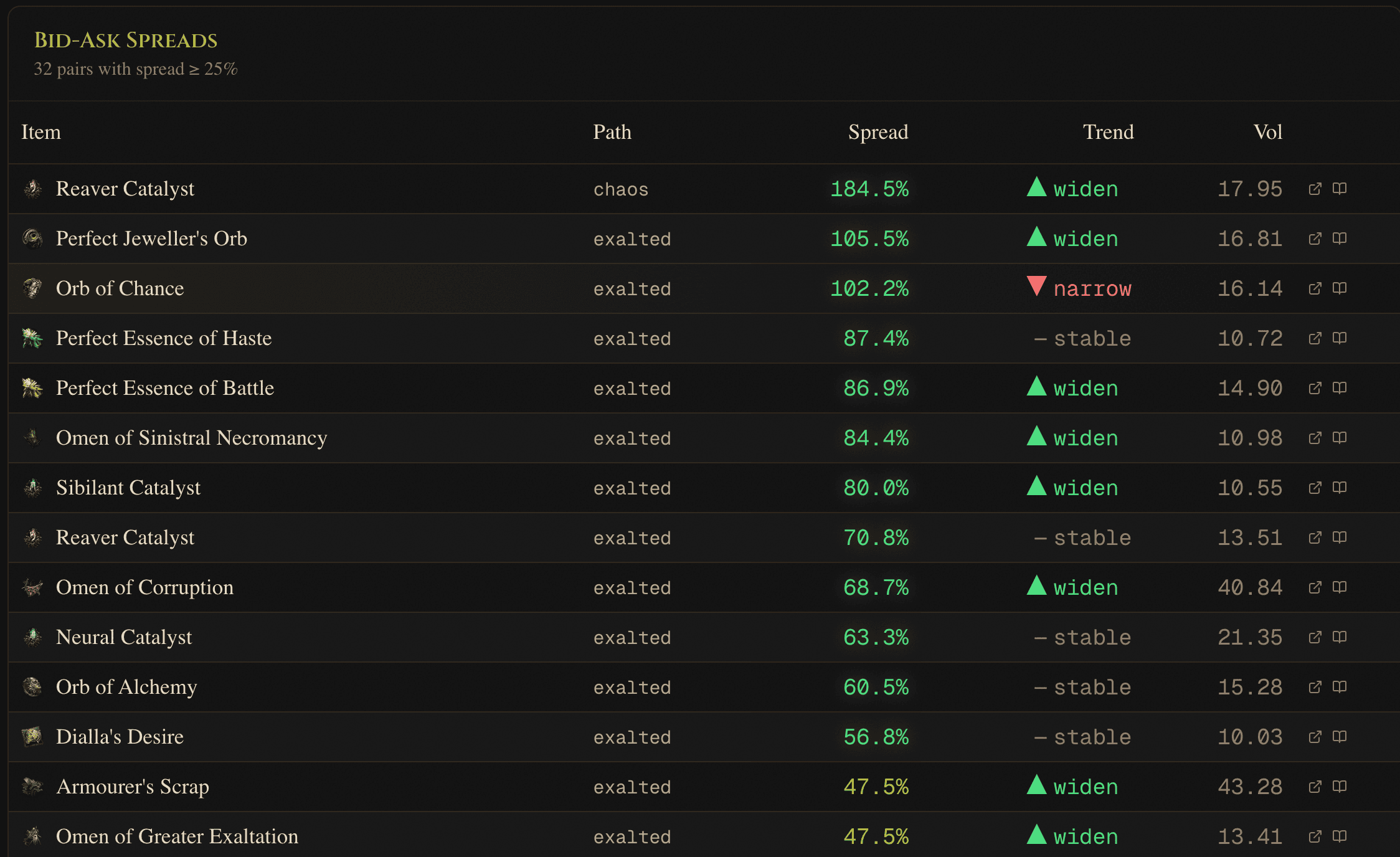
Task: Open external link for Neural Catalyst
Action: tap(1315, 637)
